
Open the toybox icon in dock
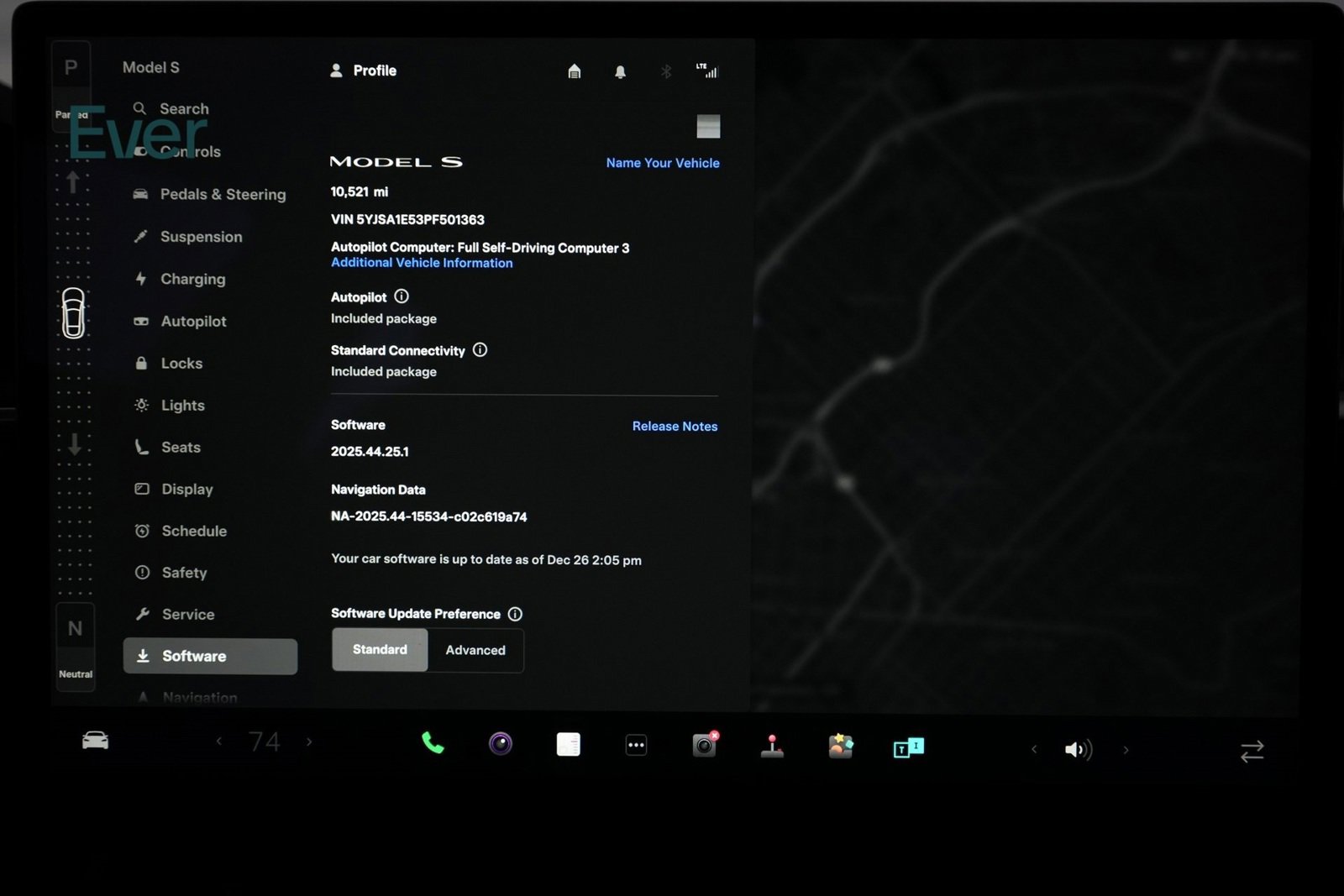click(840, 746)
